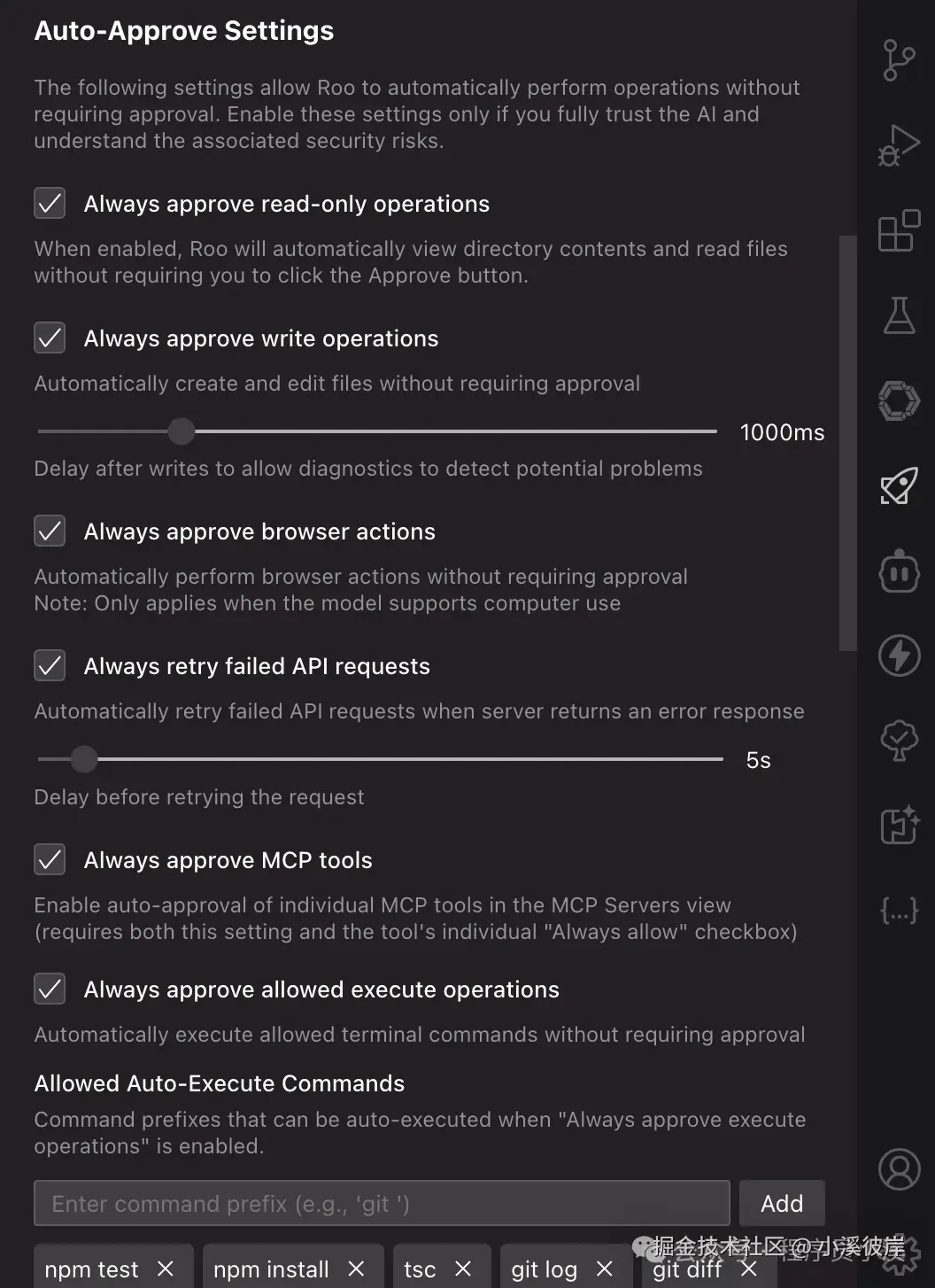Open the Accounts profile icon
The image size is (935, 1288).
(x=899, y=1169)
